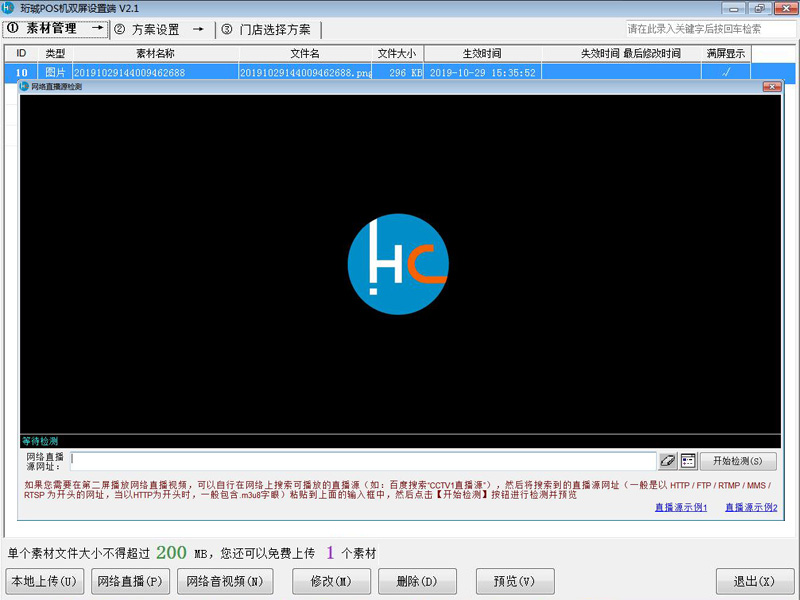Toggle 满屏显示 checkmark in row 10
Screen dimensions: 800x600
(726, 72)
